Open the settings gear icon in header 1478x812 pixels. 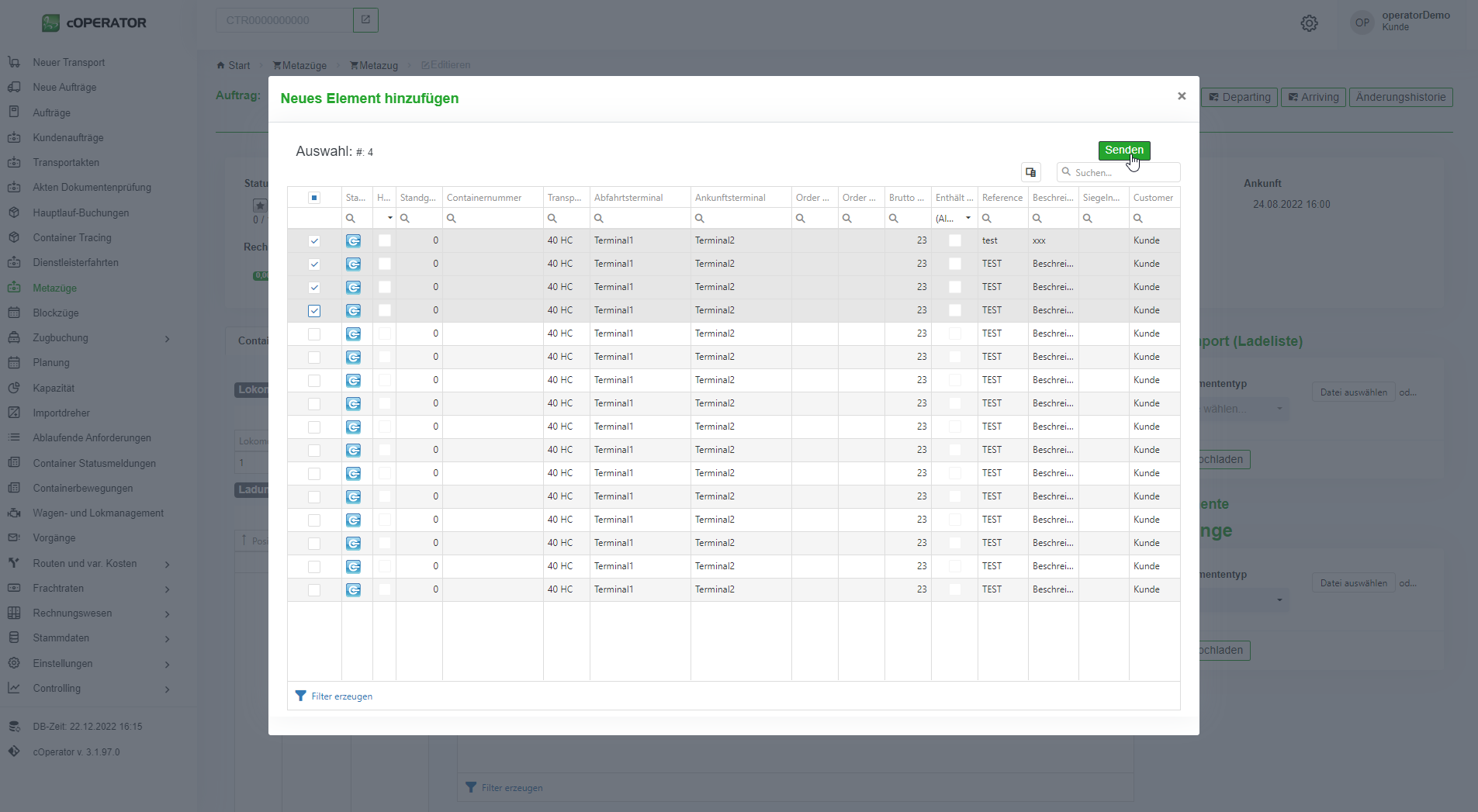pyautogui.click(x=1309, y=23)
